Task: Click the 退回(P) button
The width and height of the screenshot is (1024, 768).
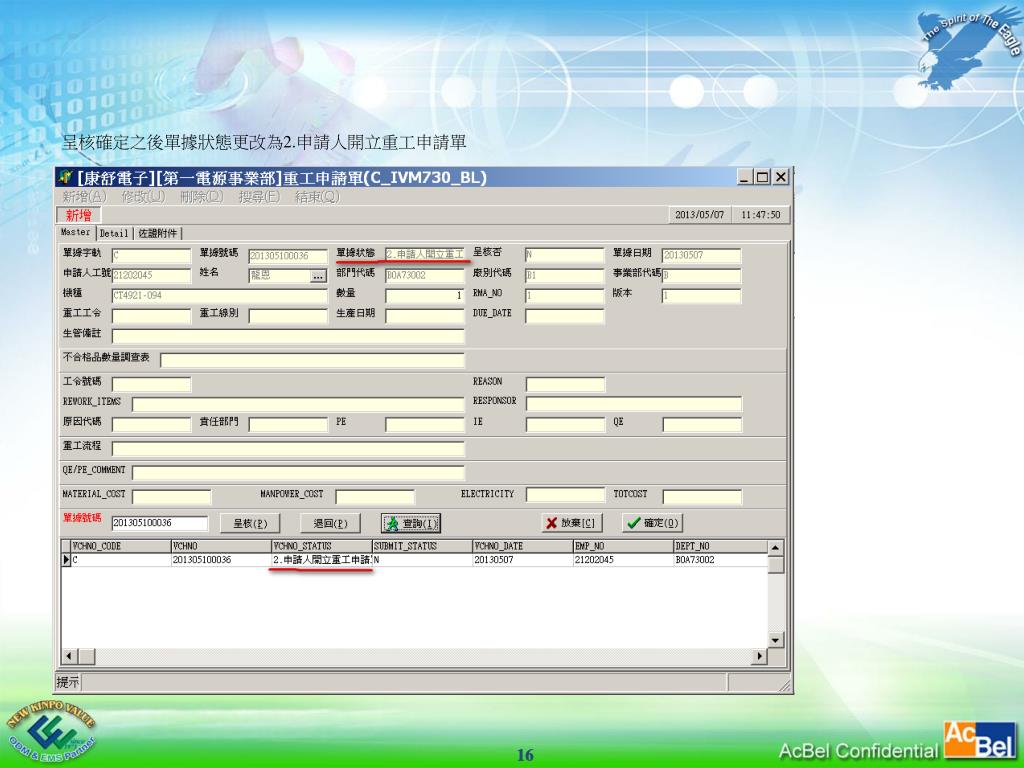Action: tap(330, 523)
